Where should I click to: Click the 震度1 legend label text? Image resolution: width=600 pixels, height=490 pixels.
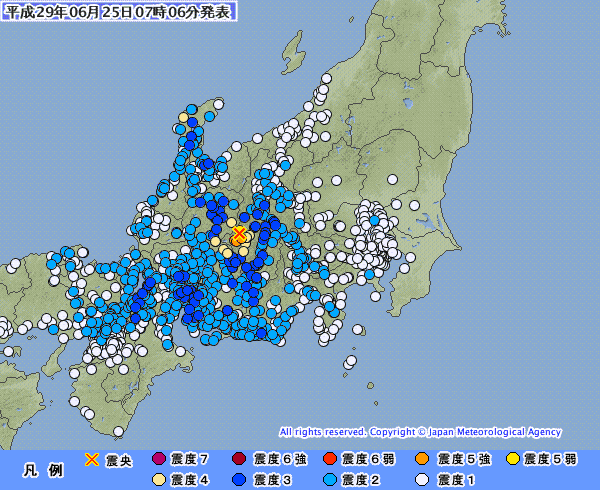tap(456, 480)
